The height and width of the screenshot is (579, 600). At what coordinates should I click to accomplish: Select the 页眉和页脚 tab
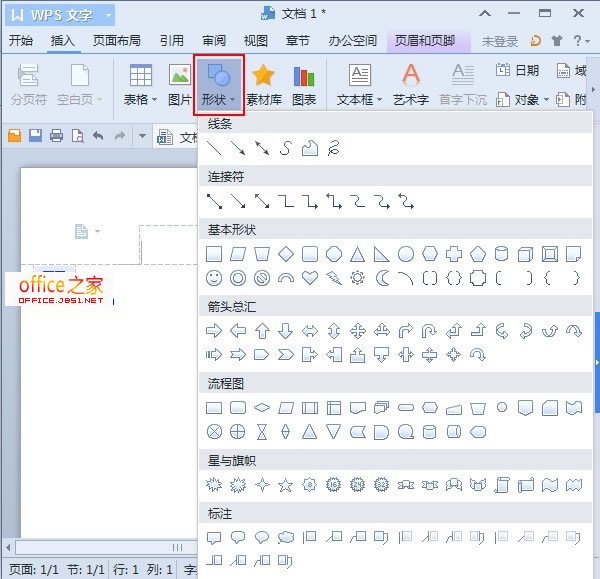pyautogui.click(x=425, y=41)
